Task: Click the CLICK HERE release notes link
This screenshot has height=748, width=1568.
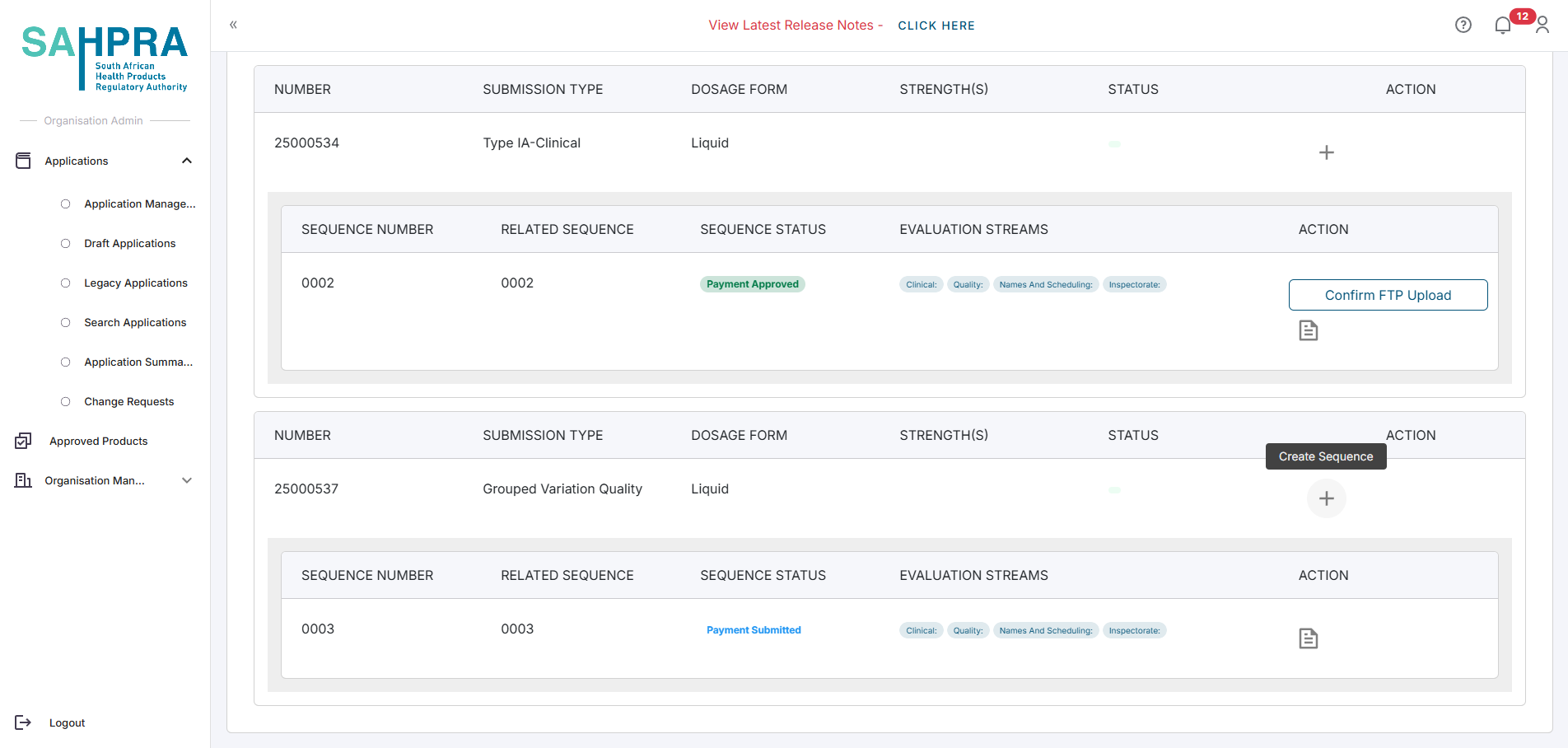Action: pyautogui.click(x=936, y=26)
